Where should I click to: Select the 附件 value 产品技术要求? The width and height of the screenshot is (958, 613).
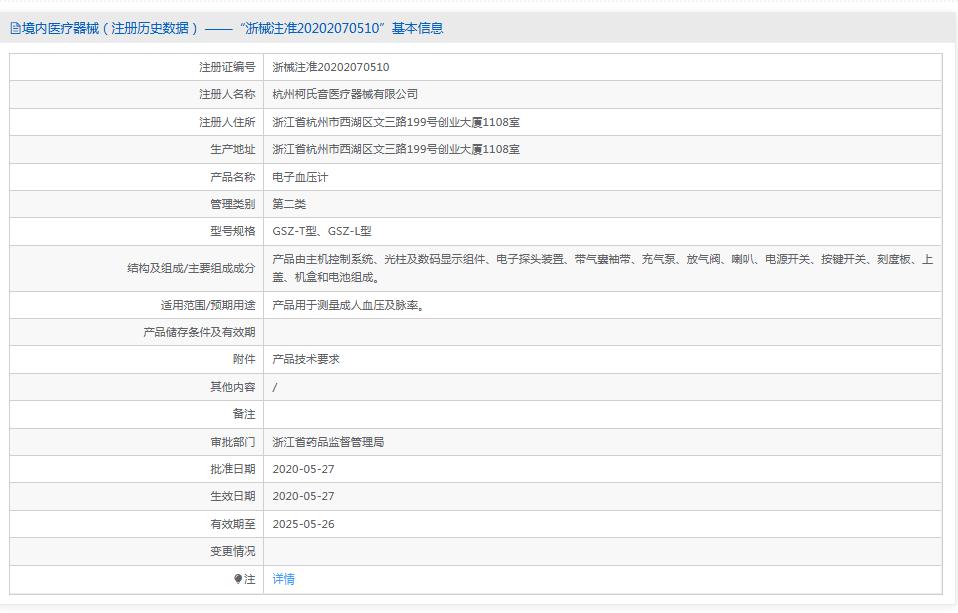303,358
